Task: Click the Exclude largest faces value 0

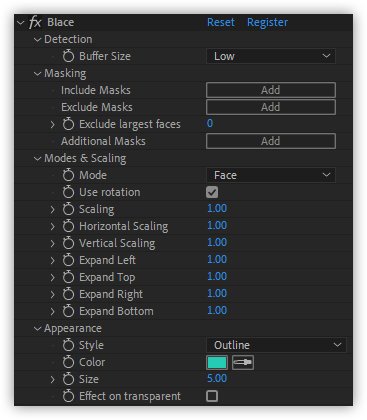Action: coord(210,123)
